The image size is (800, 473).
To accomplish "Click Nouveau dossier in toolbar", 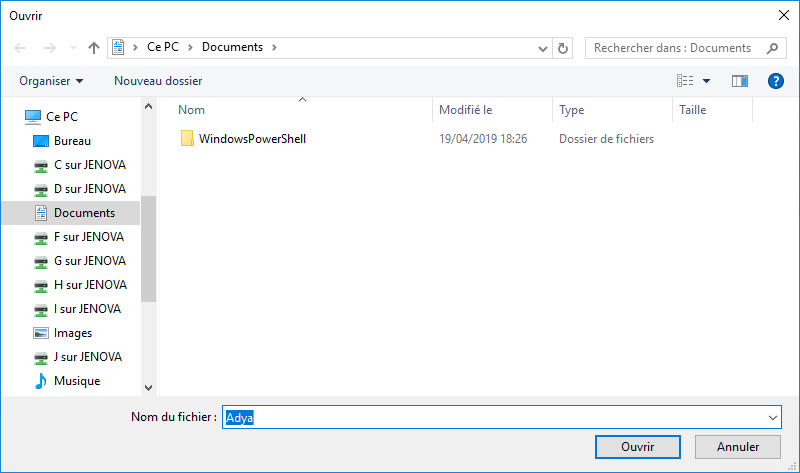I will (x=158, y=80).
